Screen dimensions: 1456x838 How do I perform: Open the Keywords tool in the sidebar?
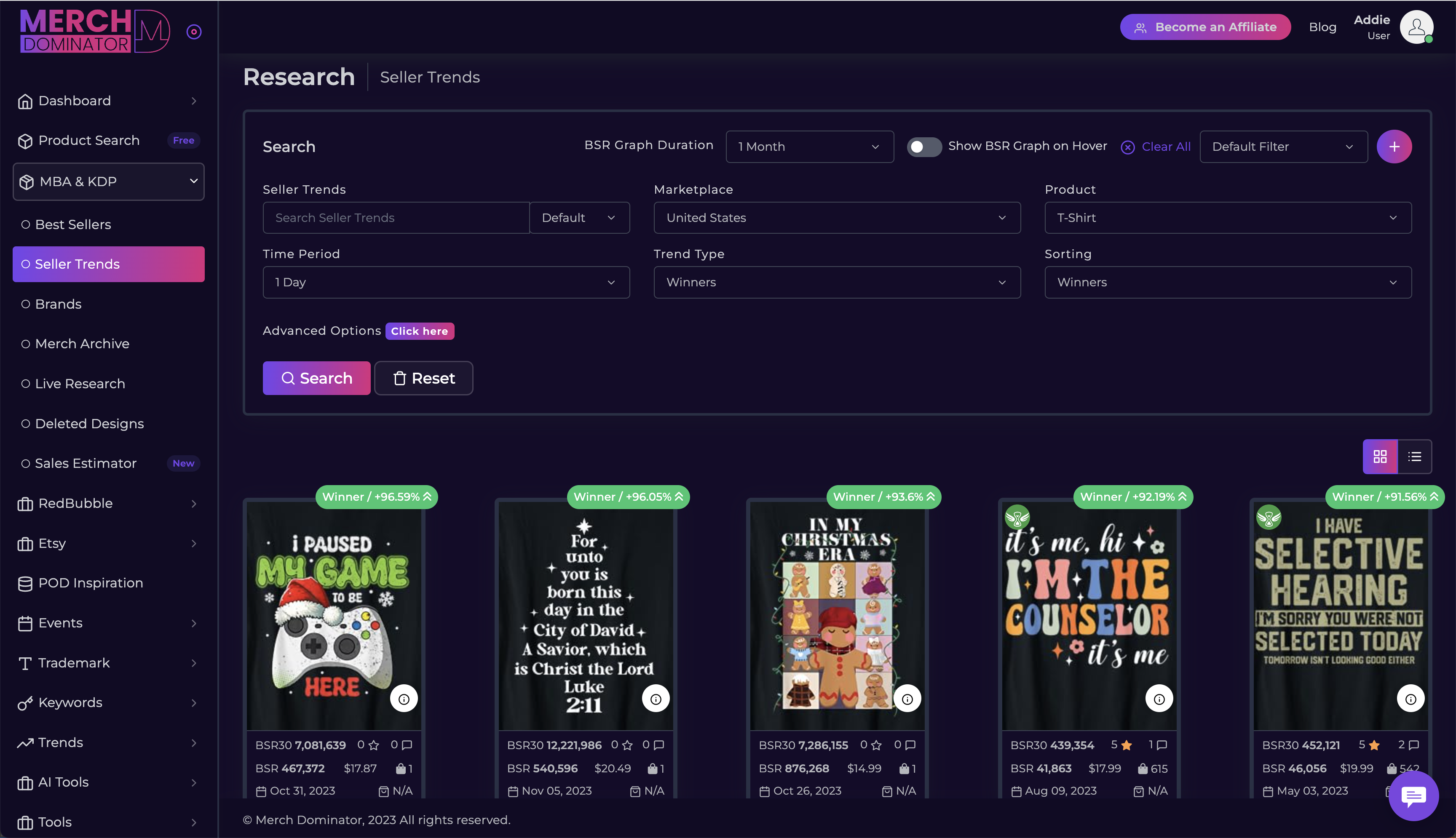tap(69, 702)
